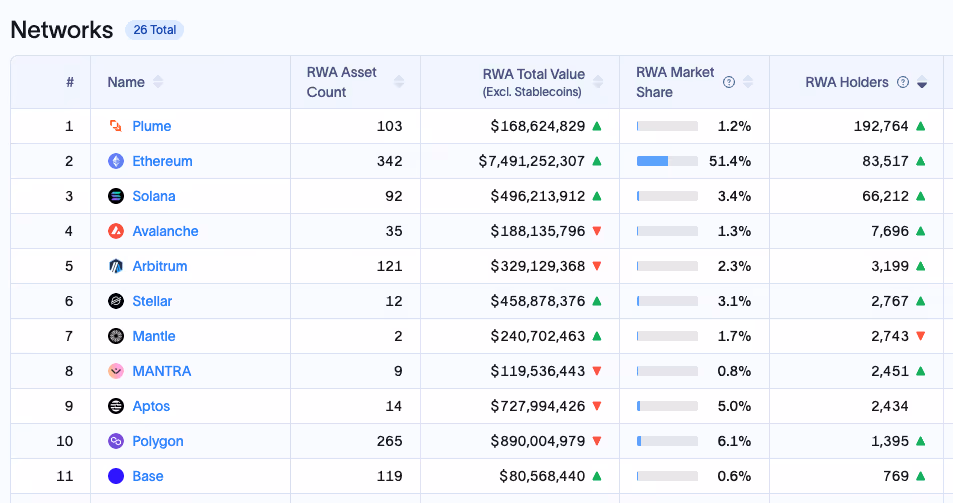Toggle RWA Holders sort arrows
953x503 pixels.
(x=922, y=82)
